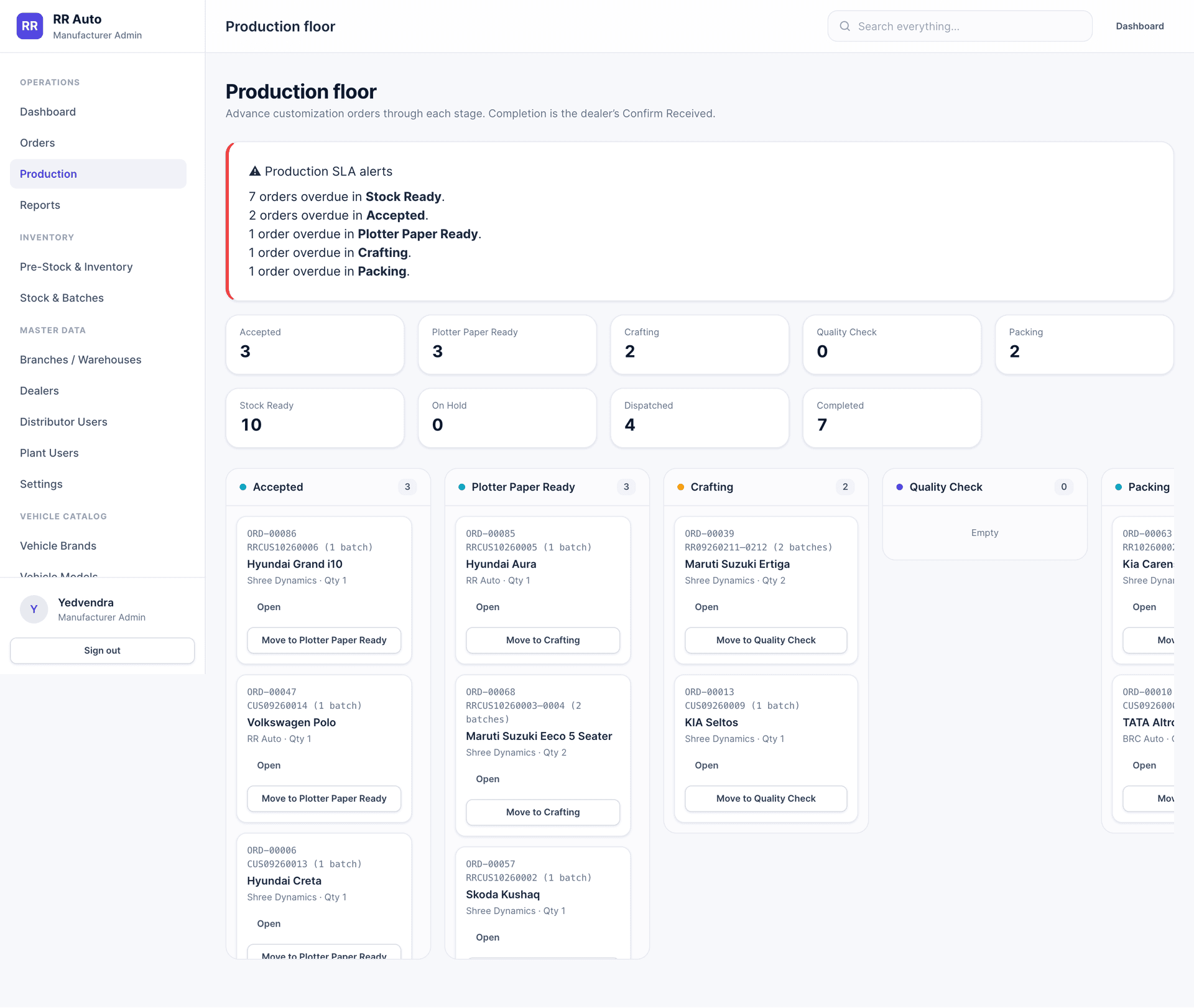Click the Dispatched stat card
Screen dimensions: 1194x1008
700,418
